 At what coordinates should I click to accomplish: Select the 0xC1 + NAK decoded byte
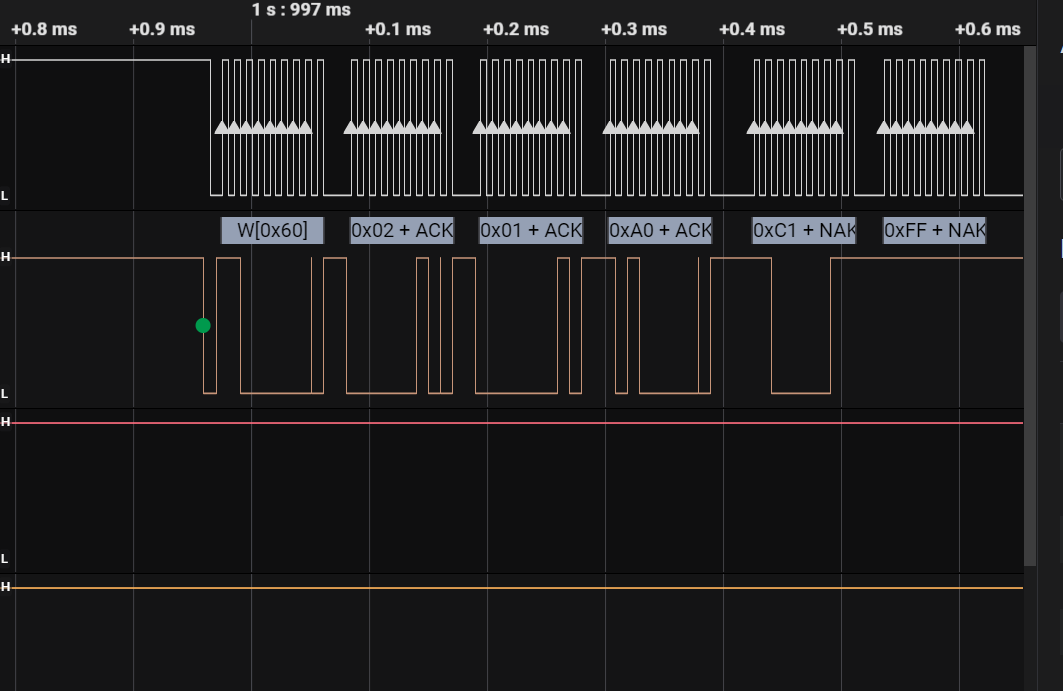click(804, 230)
